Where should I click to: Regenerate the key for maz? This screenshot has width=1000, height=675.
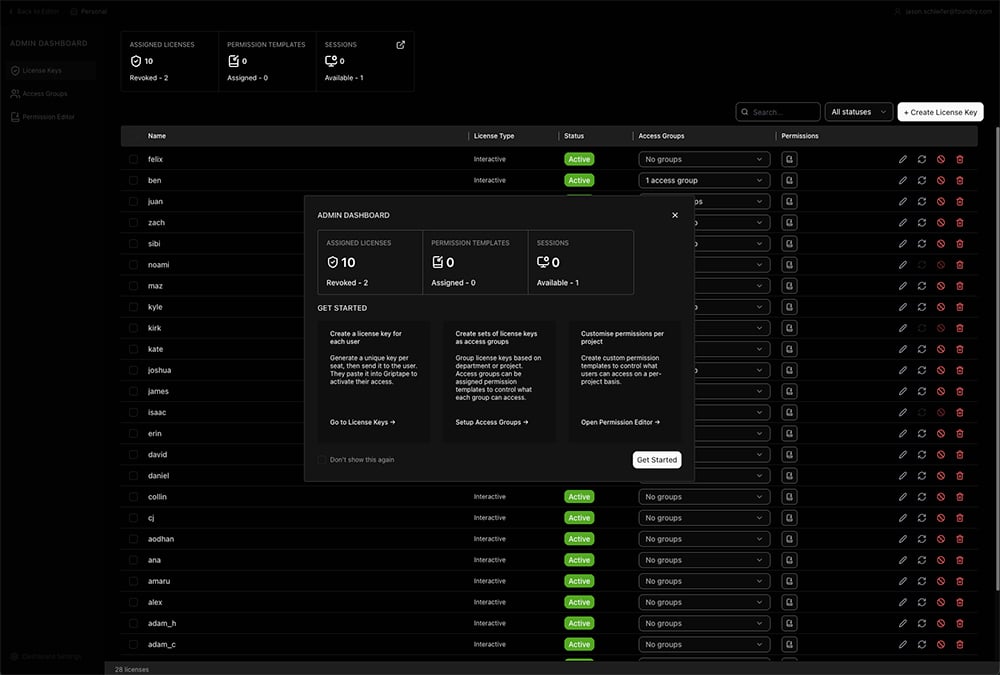tap(922, 286)
